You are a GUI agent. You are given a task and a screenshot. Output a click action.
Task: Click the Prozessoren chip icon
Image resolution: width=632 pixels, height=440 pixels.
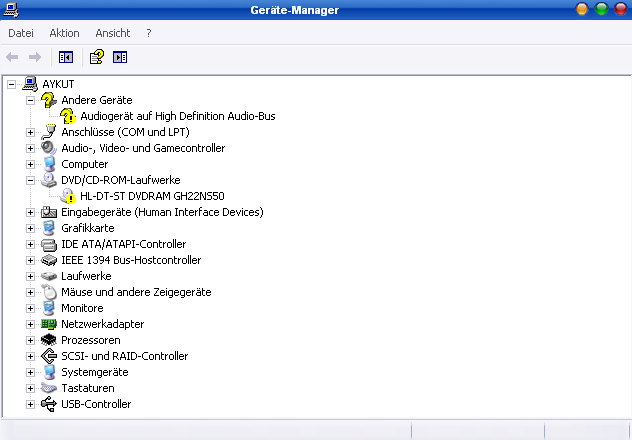[x=49, y=340]
